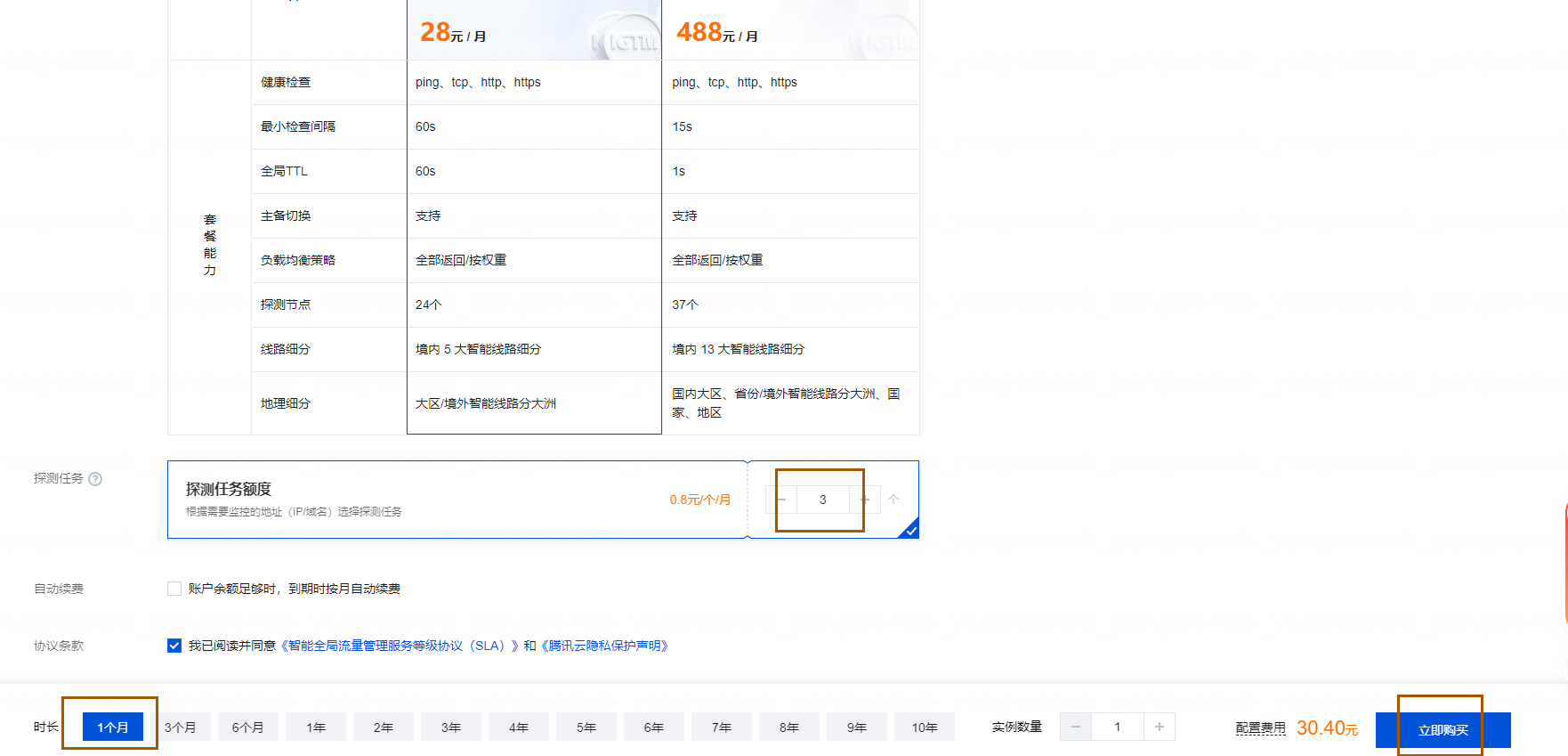Open 智能全局流量管理服务等级协议（SLA） link
This screenshot has height=756, width=1568.
(x=400, y=646)
